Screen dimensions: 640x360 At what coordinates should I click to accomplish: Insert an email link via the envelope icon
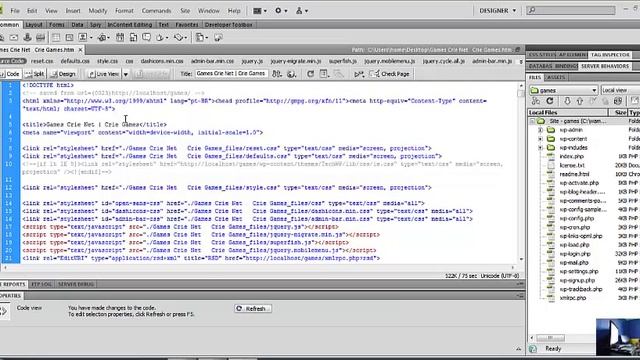coord(13,38)
